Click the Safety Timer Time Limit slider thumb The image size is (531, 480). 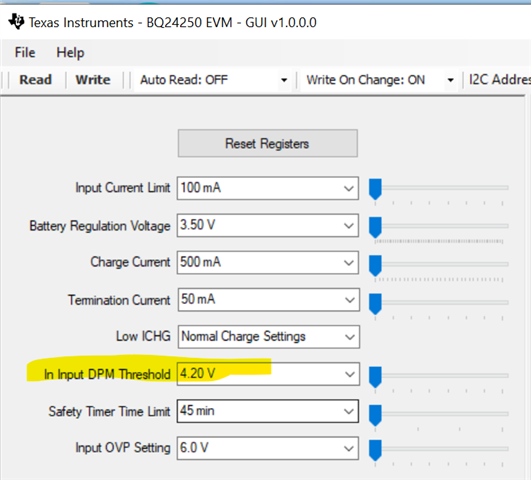point(375,415)
